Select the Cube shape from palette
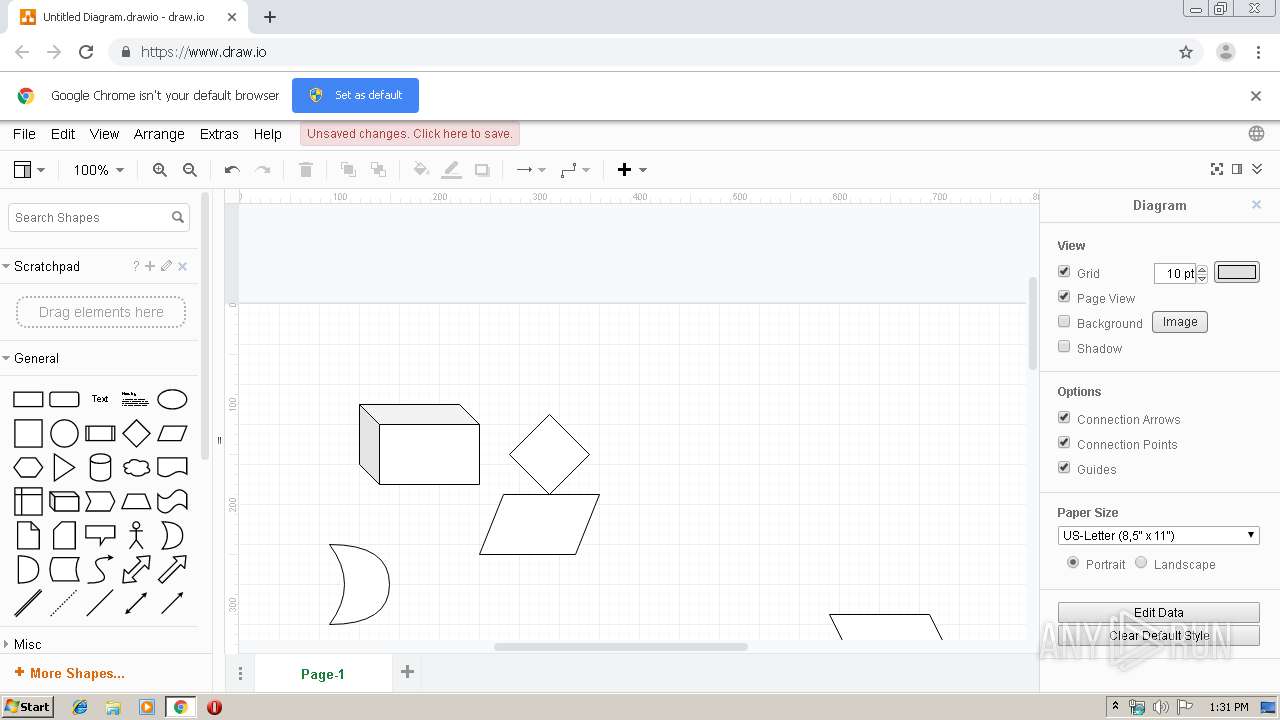 click(x=64, y=501)
